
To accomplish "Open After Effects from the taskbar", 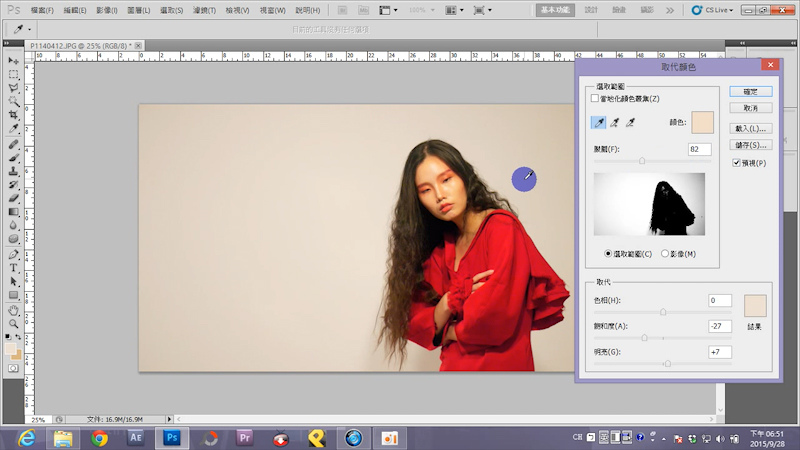I will click(136, 437).
